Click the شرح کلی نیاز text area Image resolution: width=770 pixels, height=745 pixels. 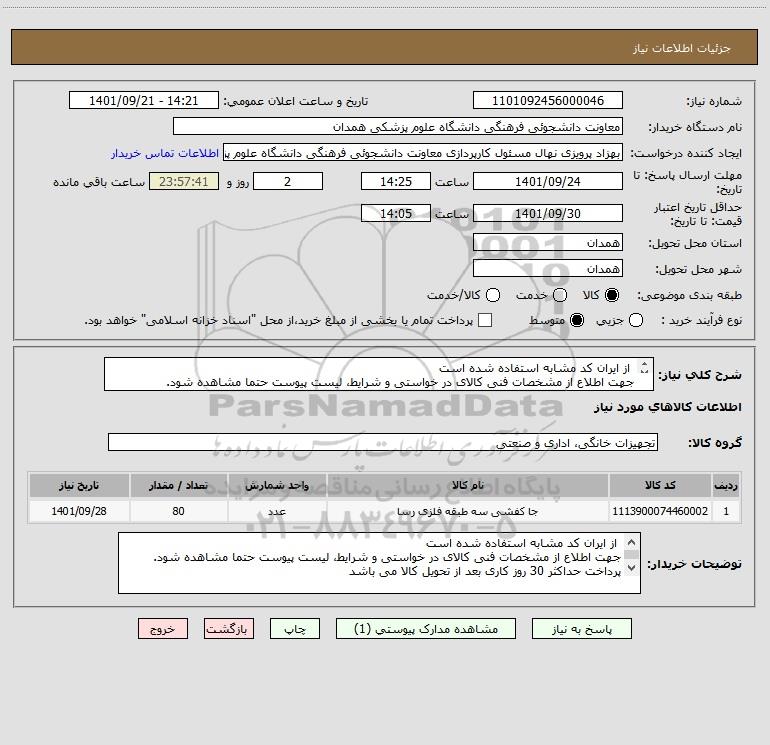point(379,374)
